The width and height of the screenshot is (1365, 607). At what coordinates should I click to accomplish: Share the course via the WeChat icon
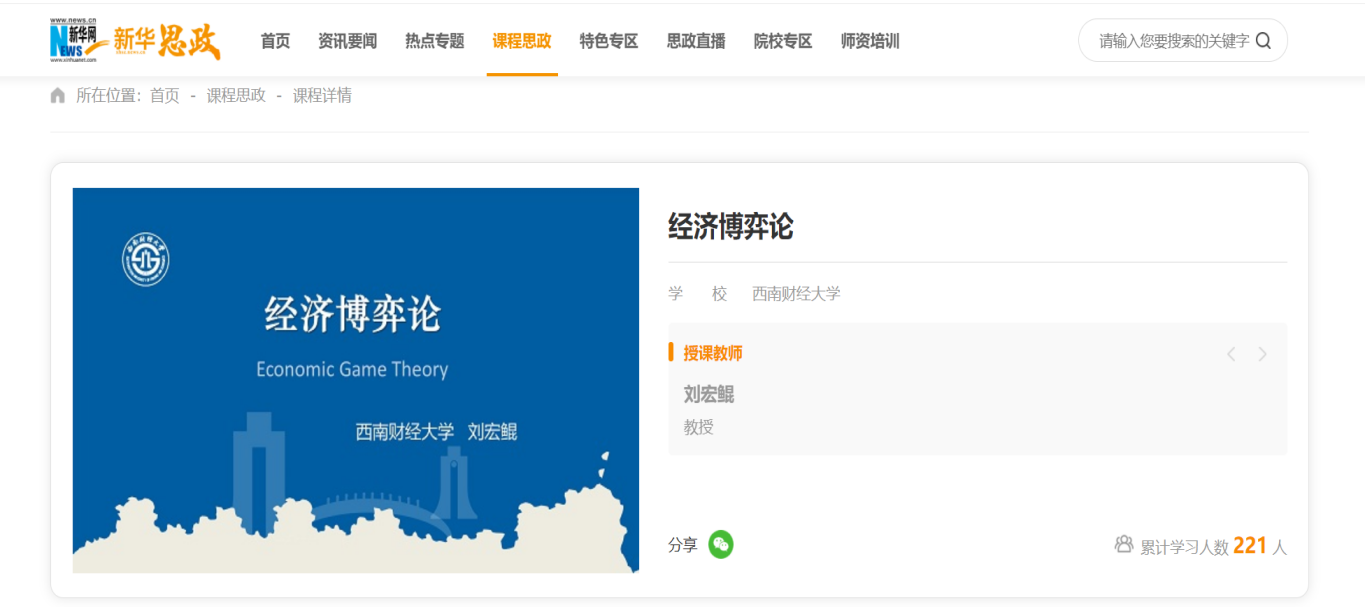[720, 545]
